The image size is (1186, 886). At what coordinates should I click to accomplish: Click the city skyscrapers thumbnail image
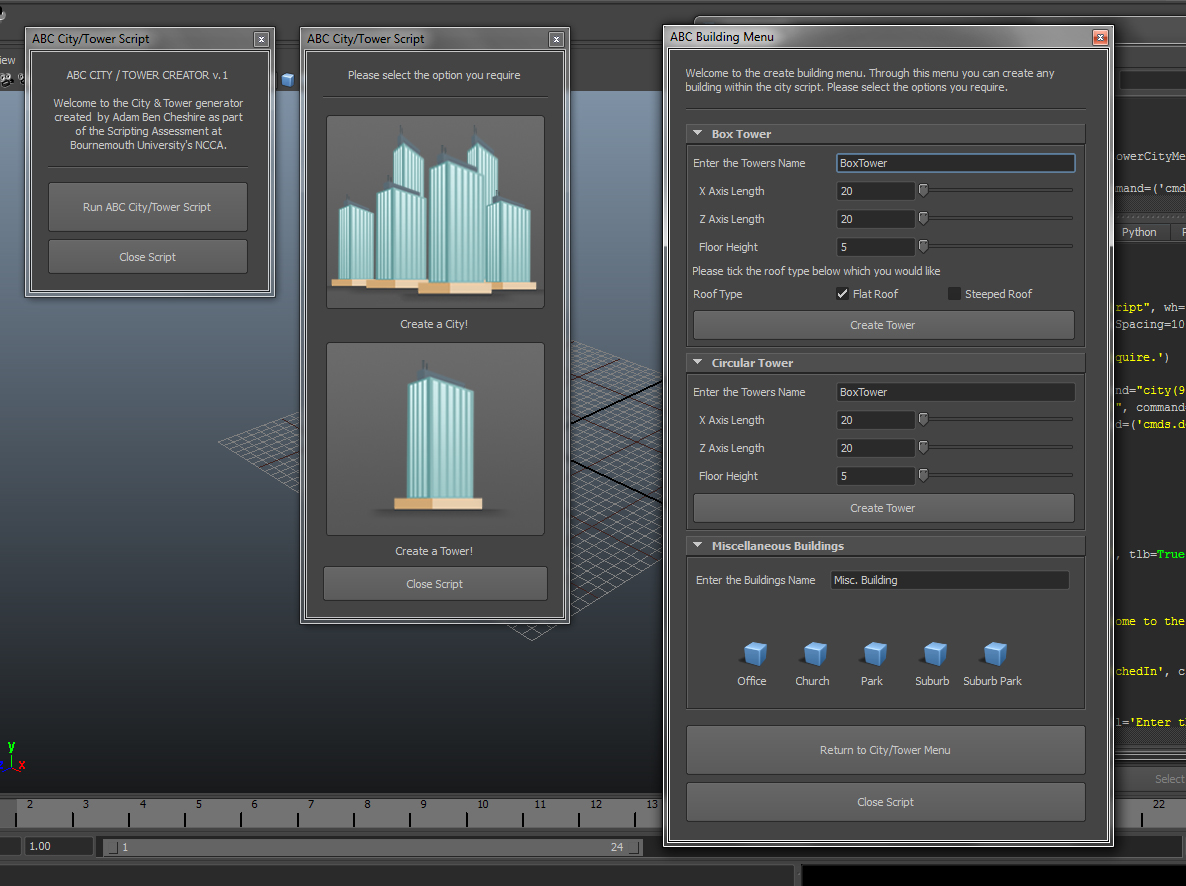click(435, 212)
